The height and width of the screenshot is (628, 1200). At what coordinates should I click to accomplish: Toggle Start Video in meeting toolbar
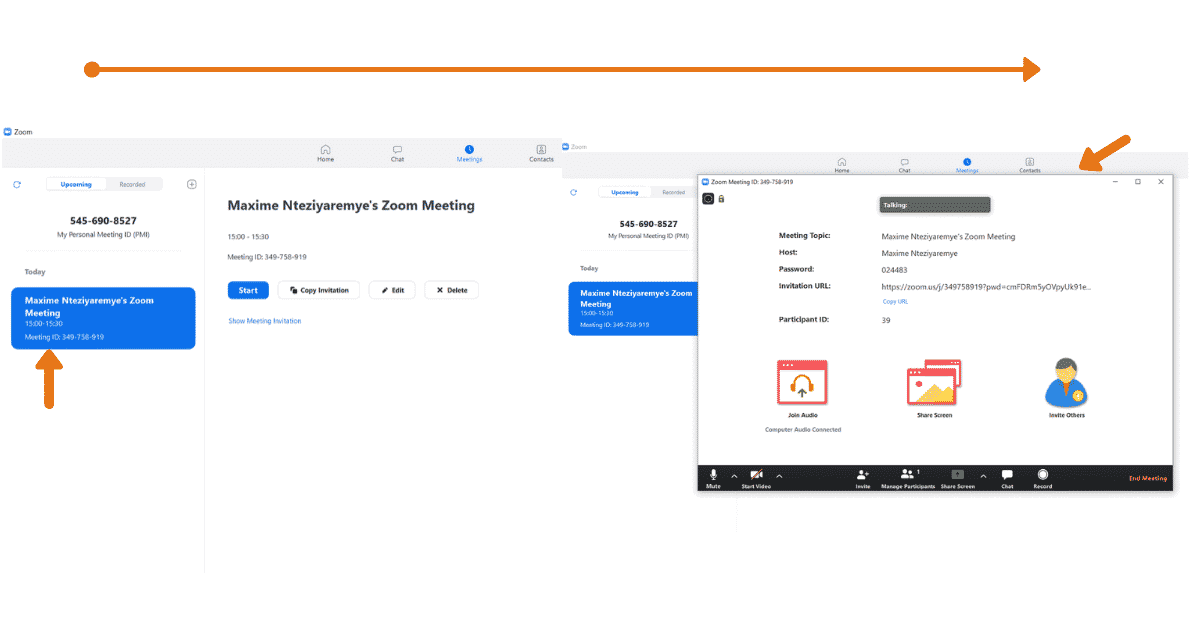tap(756, 478)
